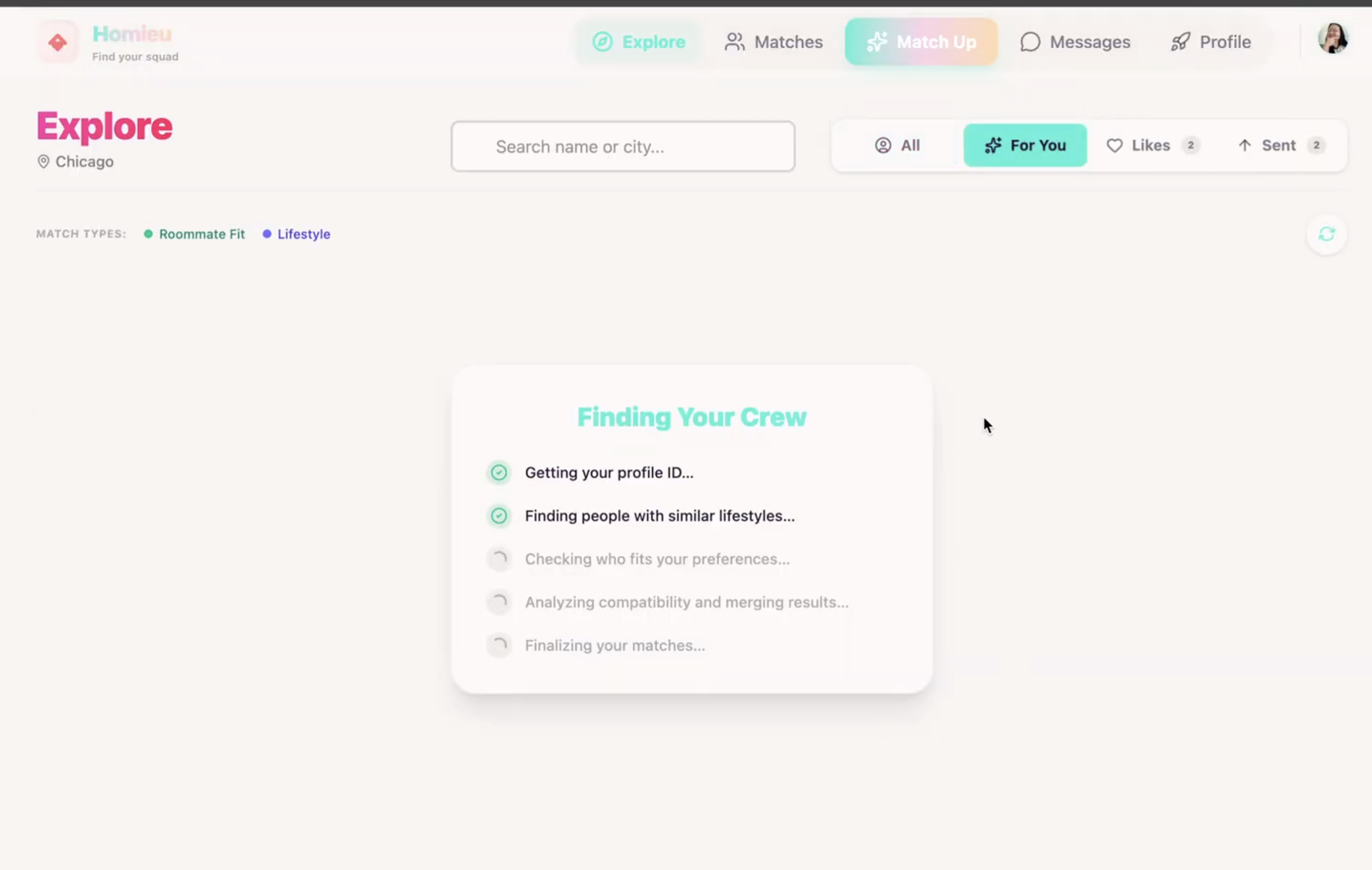Open user avatar menu in header
Image resolution: width=1372 pixels, height=870 pixels.
click(x=1332, y=39)
